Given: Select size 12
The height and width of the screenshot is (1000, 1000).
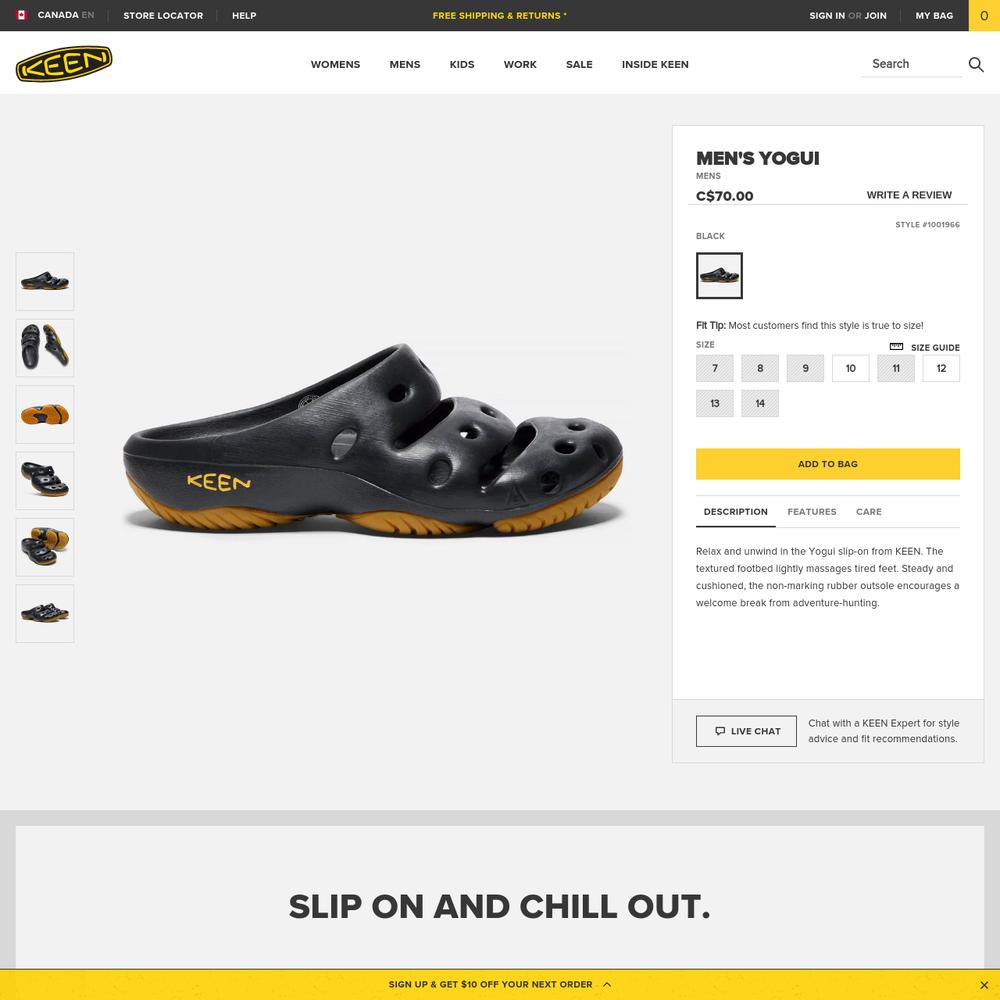Looking at the screenshot, I should (941, 368).
